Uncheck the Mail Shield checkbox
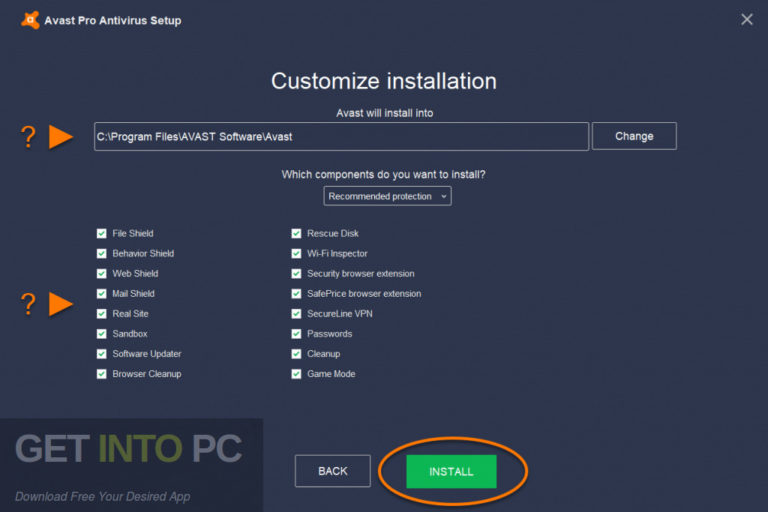Image resolution: width=768 pixels, height=512 pixels. tap(101, 293)
